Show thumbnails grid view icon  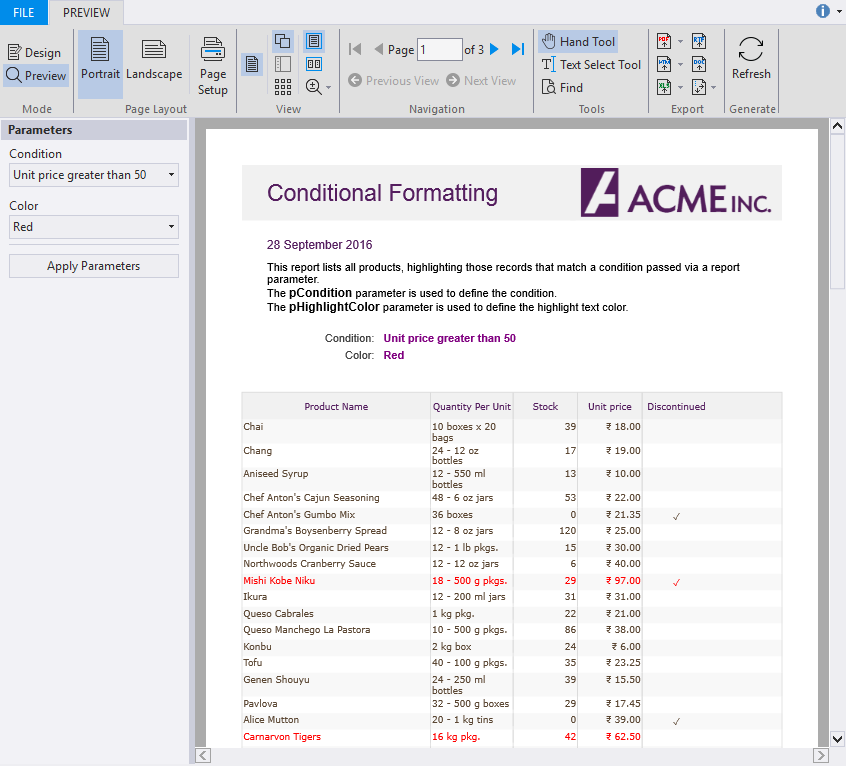283,88
